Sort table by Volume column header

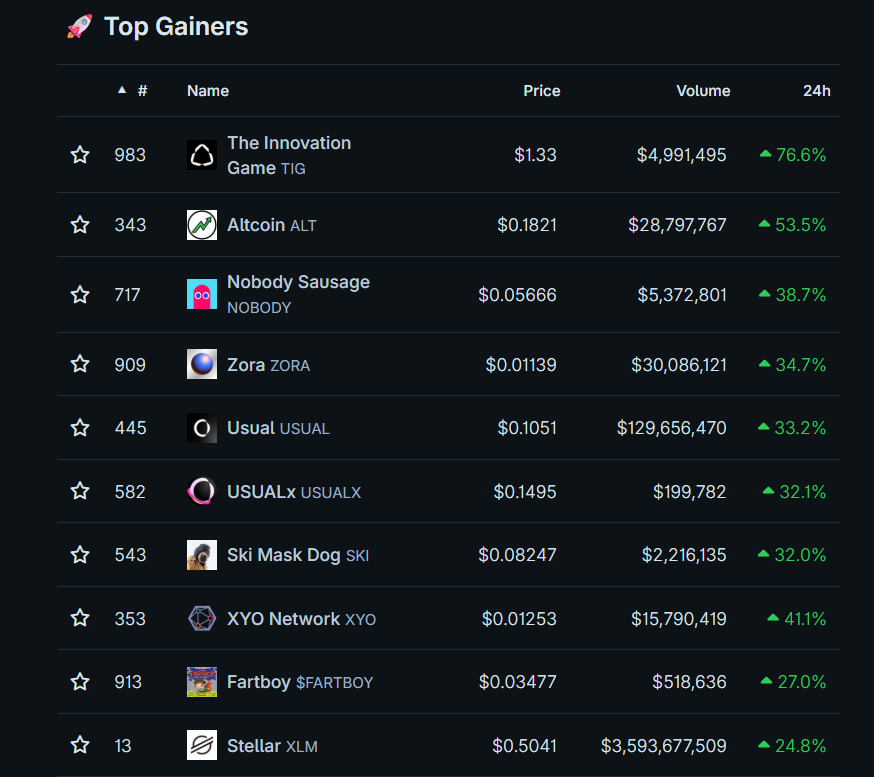click(x=703, y=91)
